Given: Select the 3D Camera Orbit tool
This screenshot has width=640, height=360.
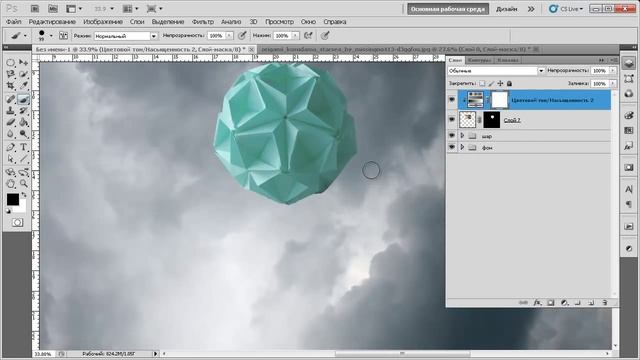Looking at the screenshot, I should click(x=23, y=172).
